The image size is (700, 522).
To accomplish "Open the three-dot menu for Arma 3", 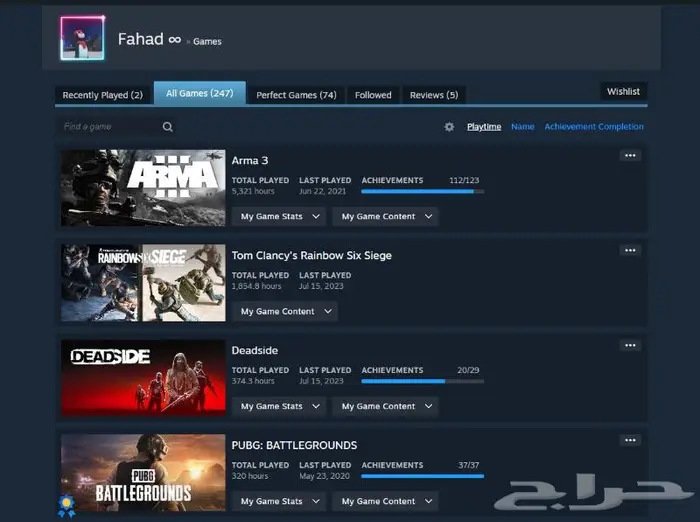I will click(630, 156).
